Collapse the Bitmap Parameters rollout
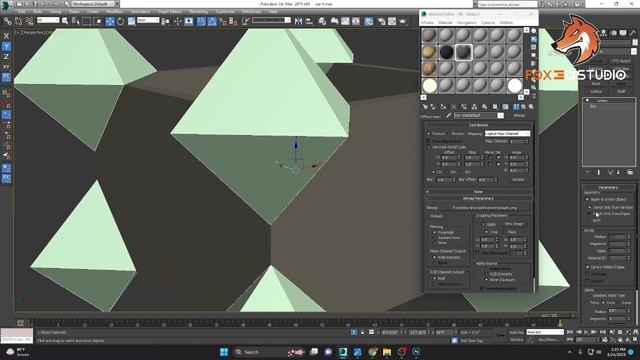 478,198
